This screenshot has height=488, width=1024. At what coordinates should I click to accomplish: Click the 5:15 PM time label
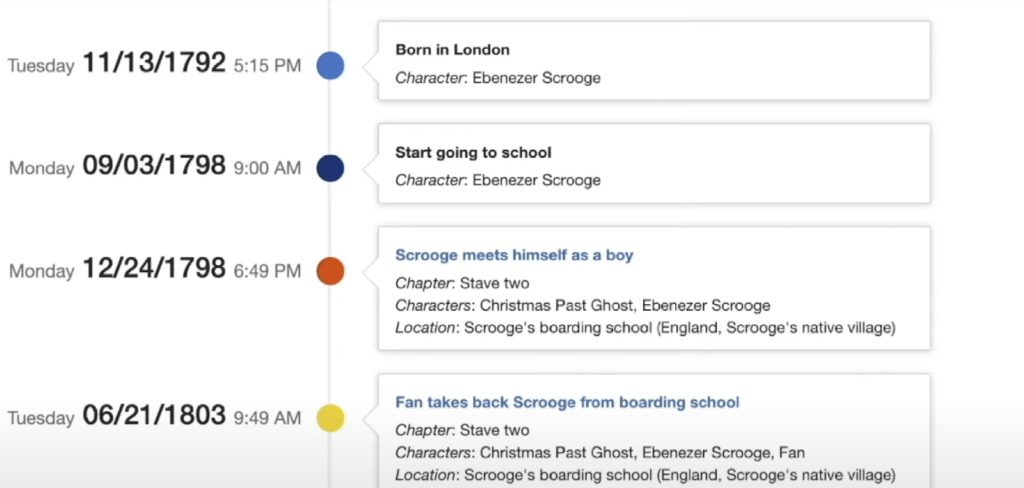point(267,66)
